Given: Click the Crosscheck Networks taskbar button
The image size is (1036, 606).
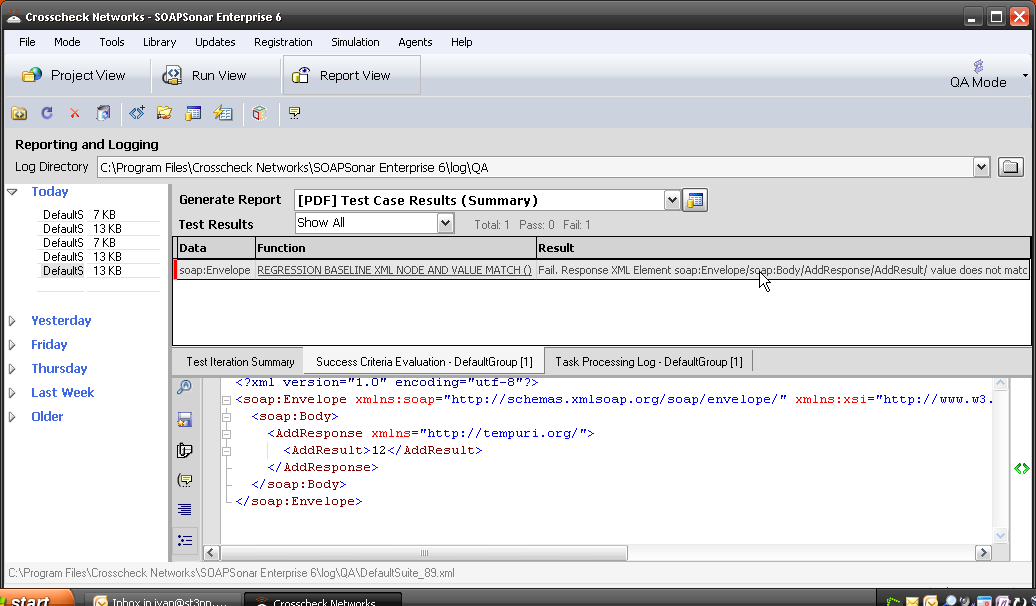Looking at the screenshot, I should point(322,600).
